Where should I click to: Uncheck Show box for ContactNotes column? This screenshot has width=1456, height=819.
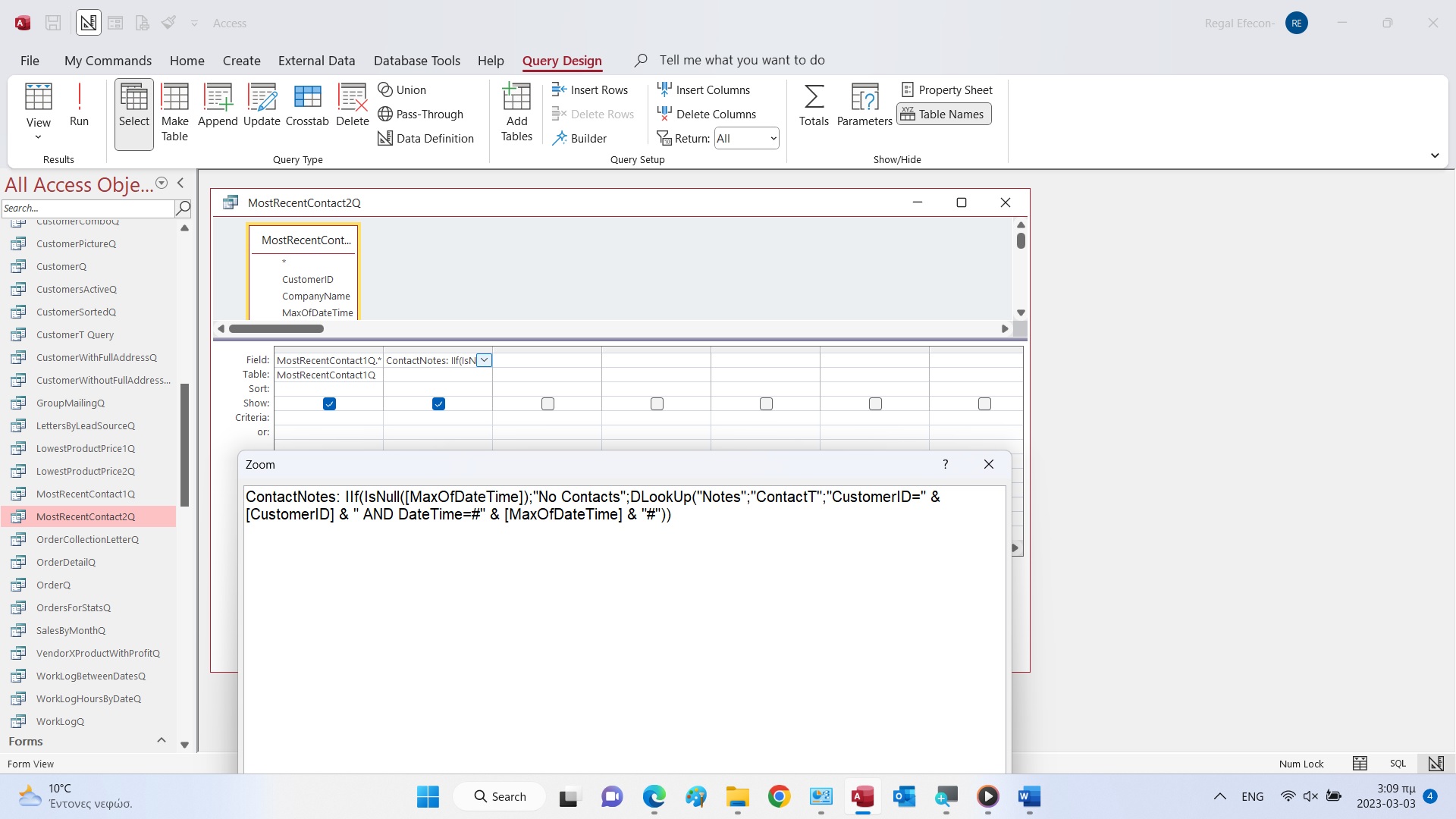(438, 404)
